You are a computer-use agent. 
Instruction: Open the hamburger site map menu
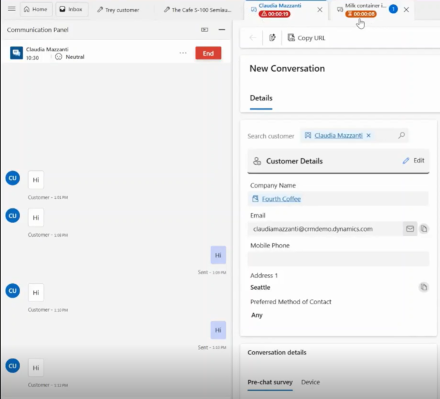pos(12,9)
